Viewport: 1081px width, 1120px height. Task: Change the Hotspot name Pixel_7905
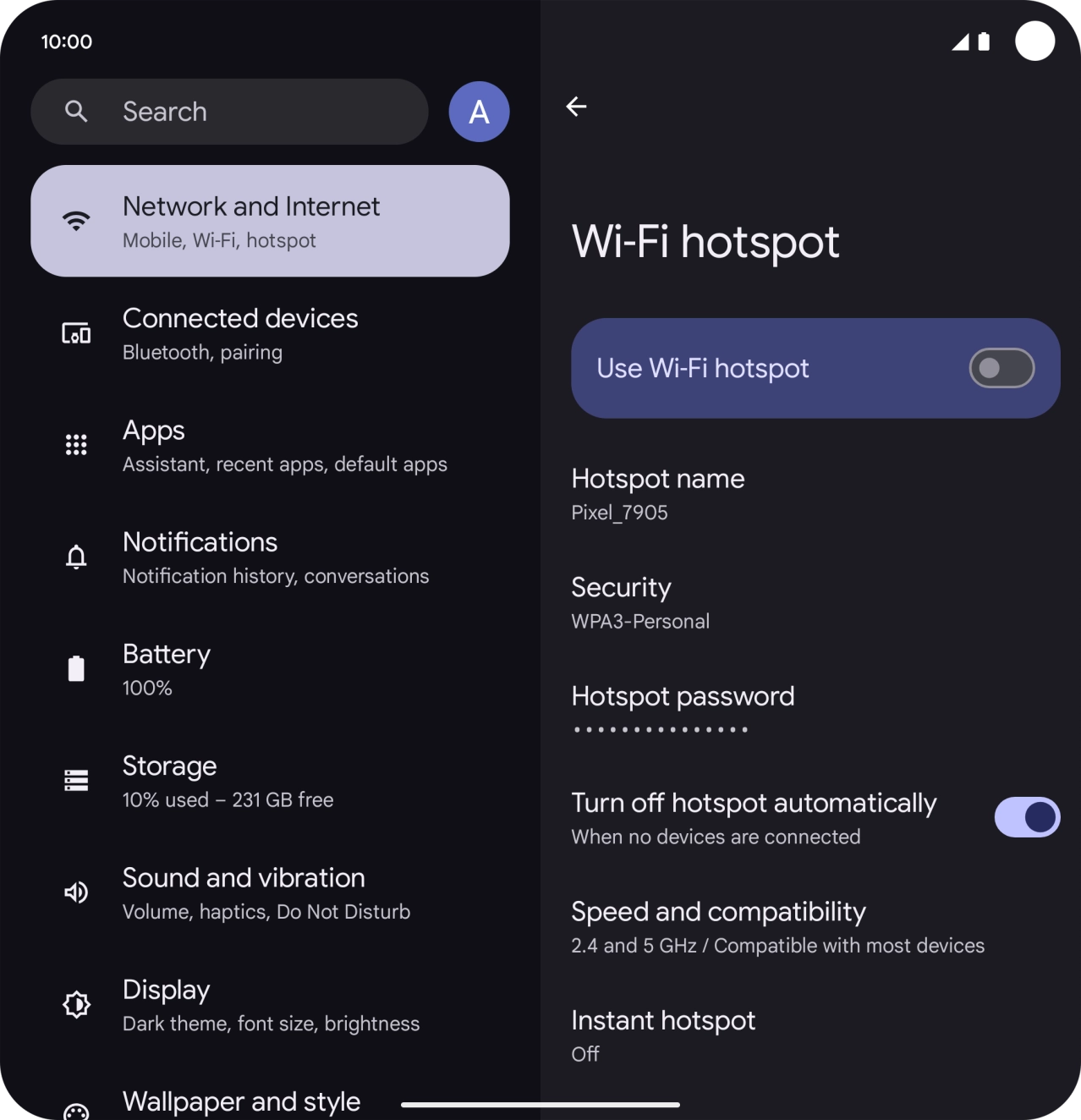[657, 492]
